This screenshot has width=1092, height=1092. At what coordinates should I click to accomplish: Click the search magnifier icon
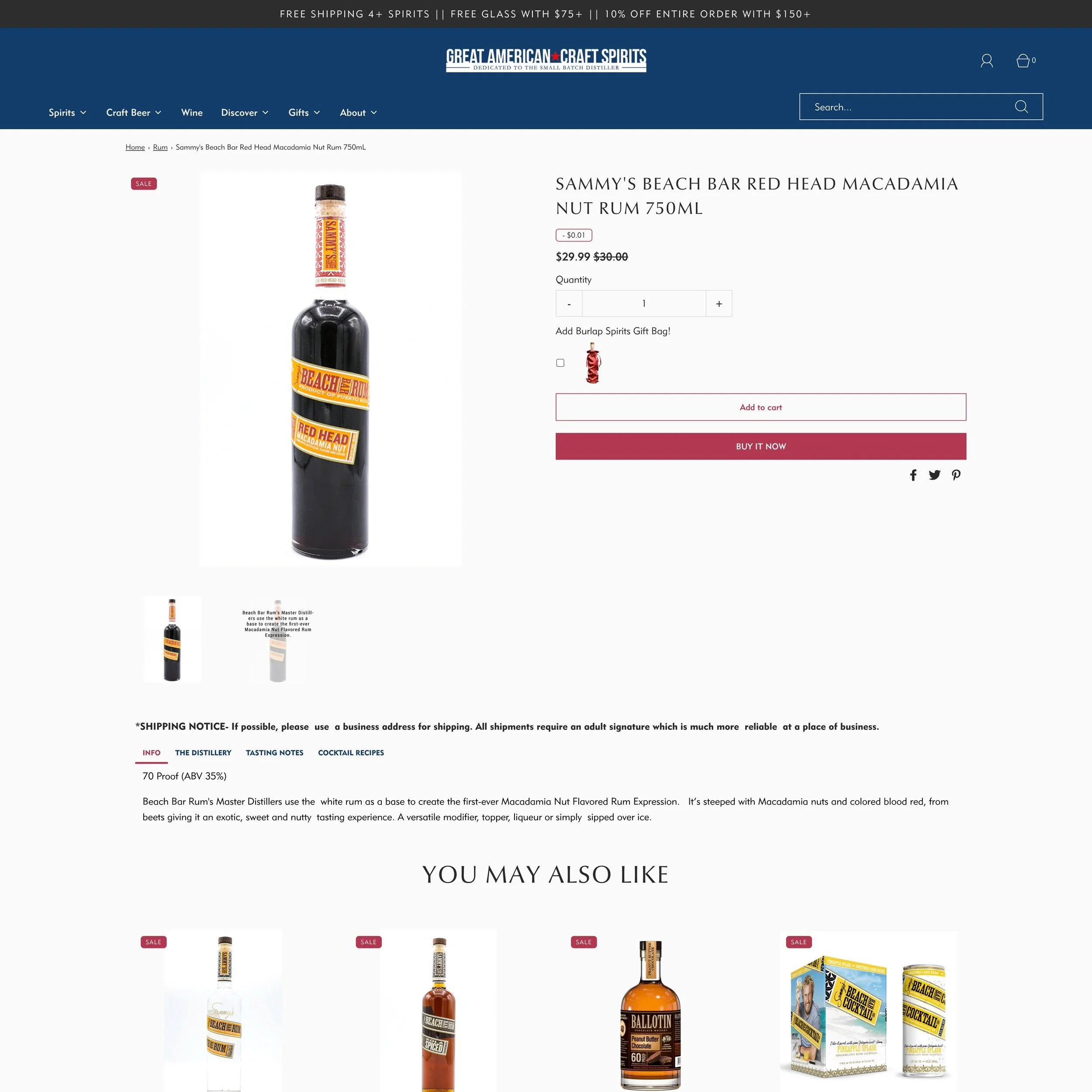1021,107
